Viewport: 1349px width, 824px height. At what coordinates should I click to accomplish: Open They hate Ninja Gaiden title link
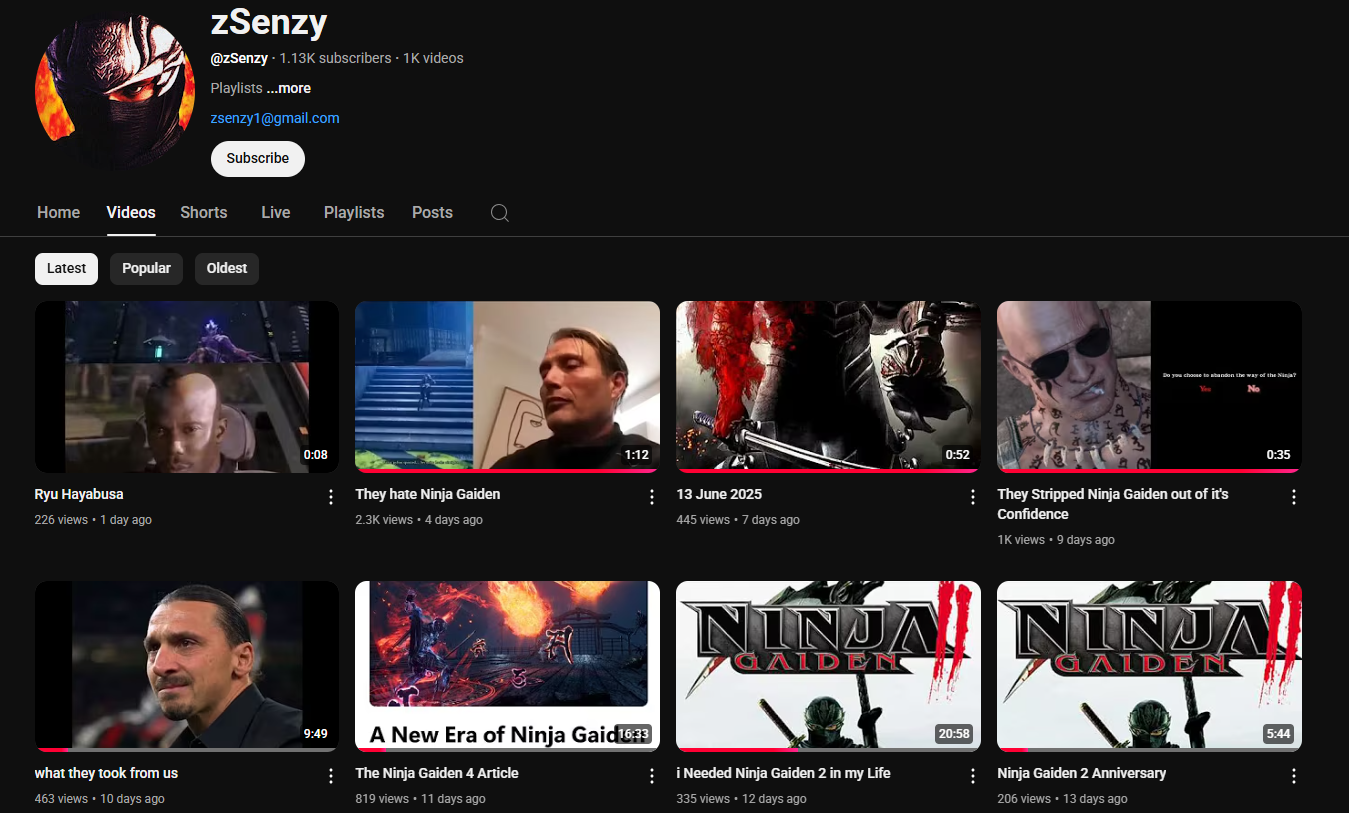[428, 494]
